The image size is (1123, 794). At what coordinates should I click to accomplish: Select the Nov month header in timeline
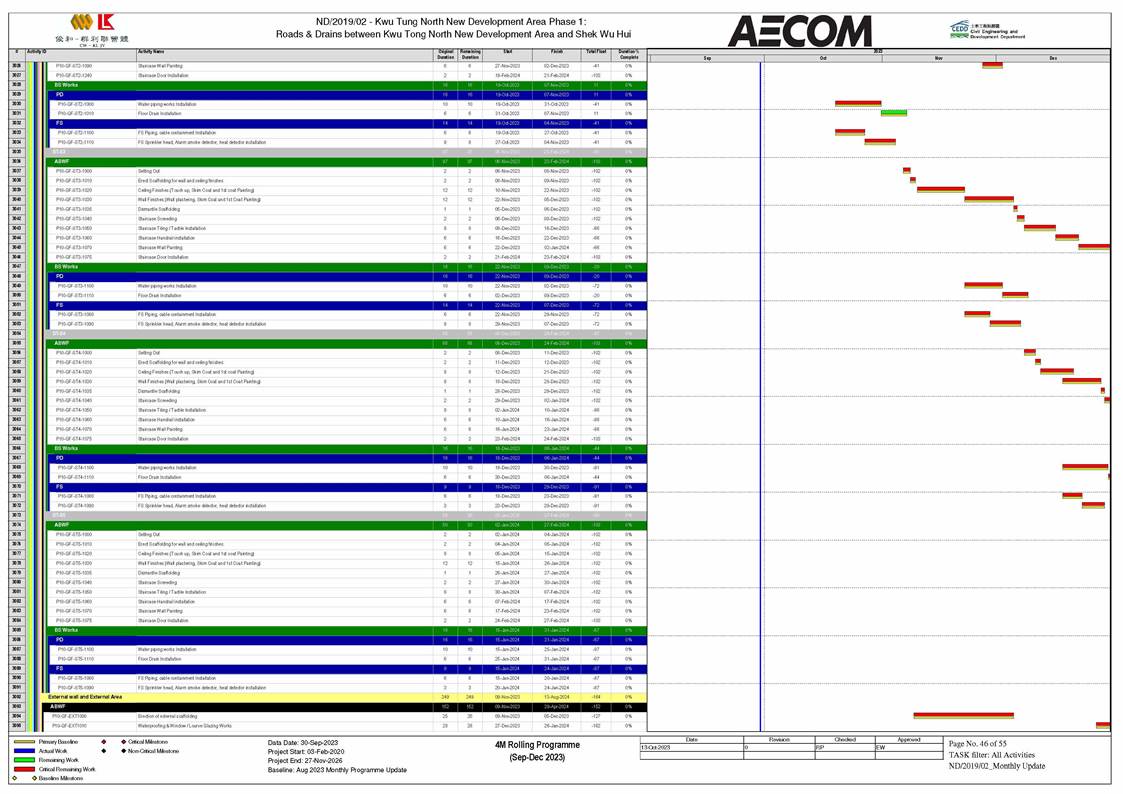click(938, 58)
